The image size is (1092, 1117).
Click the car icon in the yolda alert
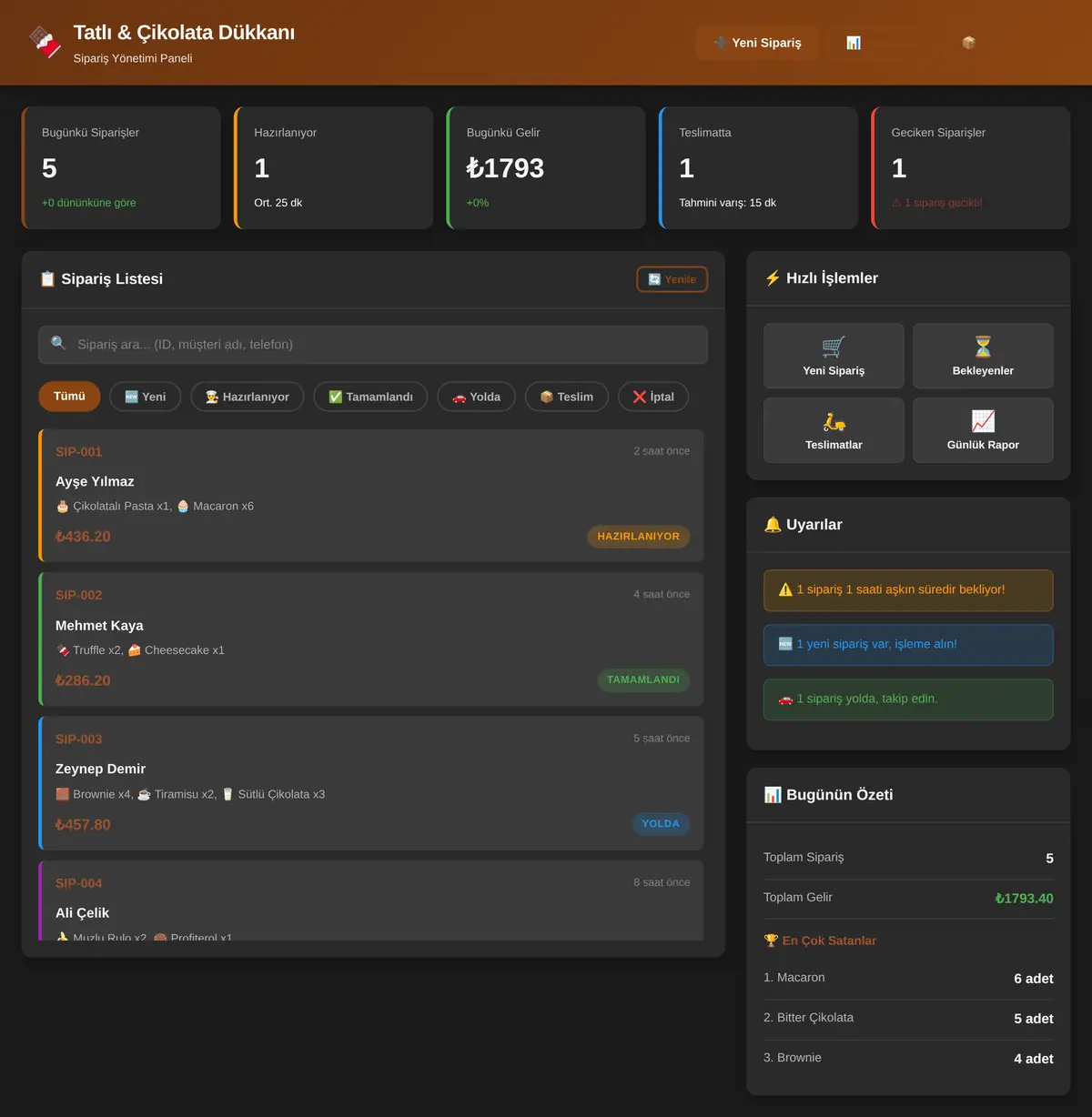[785, 699]
